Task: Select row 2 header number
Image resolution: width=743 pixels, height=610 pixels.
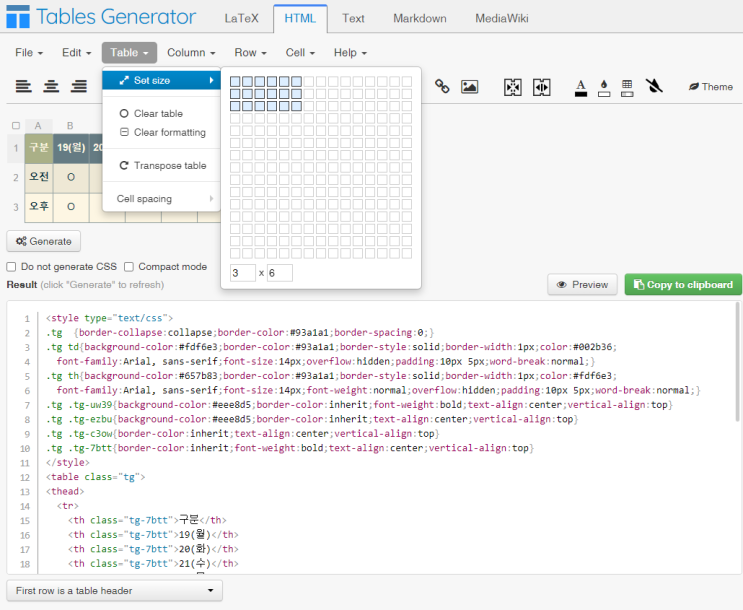Action: (16, 178)
